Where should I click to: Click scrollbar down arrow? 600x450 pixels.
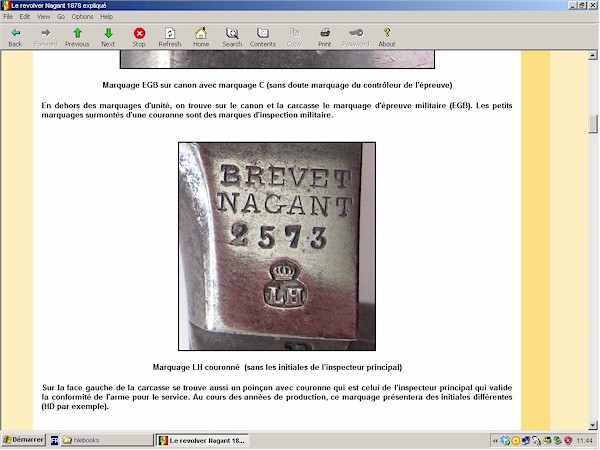593,425
